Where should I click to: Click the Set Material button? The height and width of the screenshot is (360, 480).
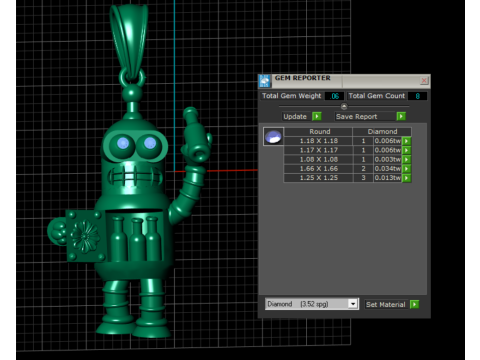386,304
